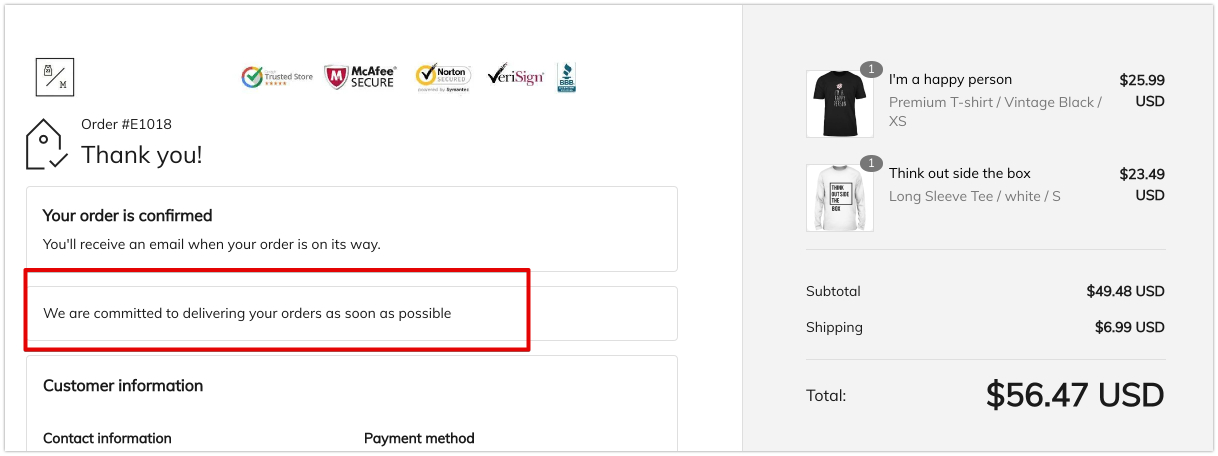This screenshot has height=456, width=1218.
Task: Click the order confirmed house checkmark icon
Action: (x=46, y=145)
